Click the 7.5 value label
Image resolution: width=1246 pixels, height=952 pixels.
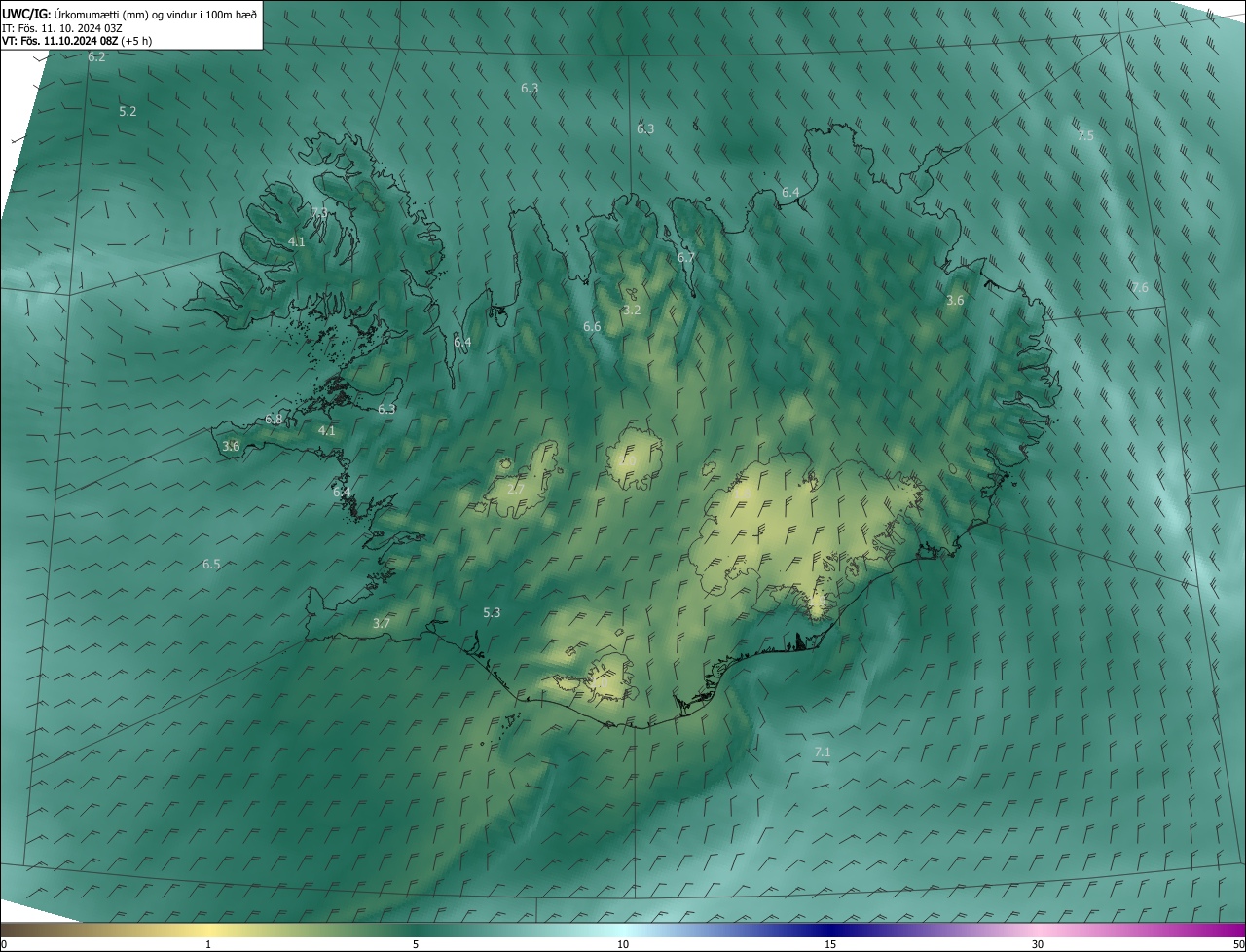pyautogui.click(x=1085, y=136)
